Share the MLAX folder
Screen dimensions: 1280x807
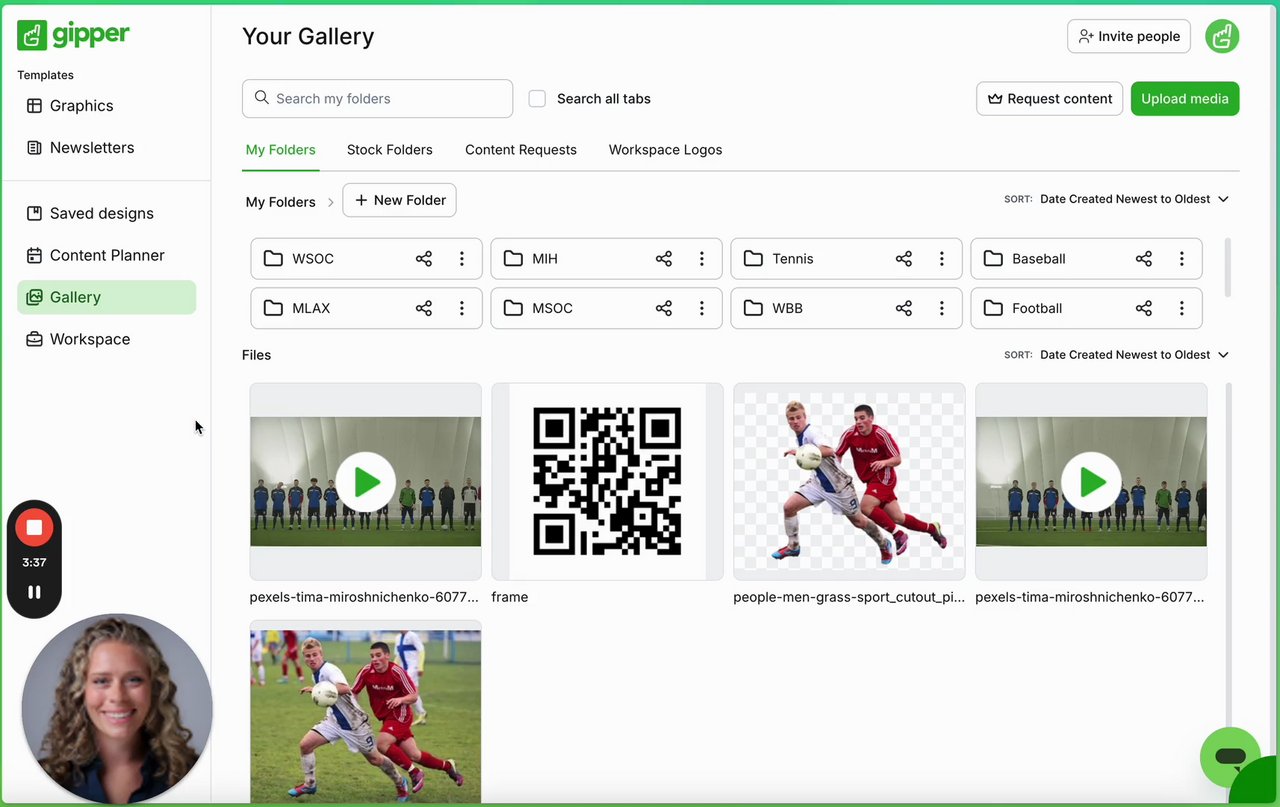[x=424, y=309]
